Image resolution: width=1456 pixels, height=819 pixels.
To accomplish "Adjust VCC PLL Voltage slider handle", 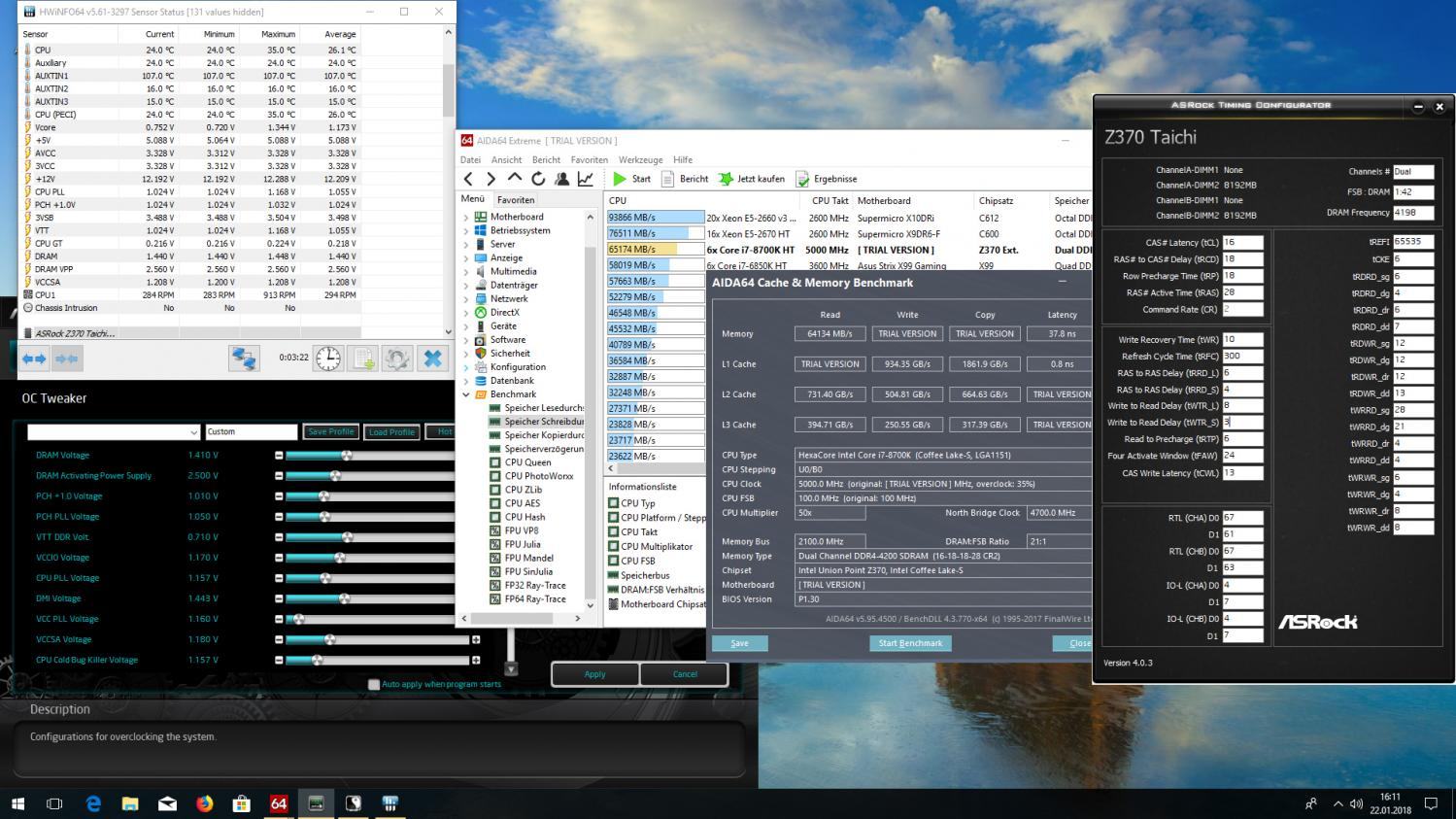I will tap(298, 619).
